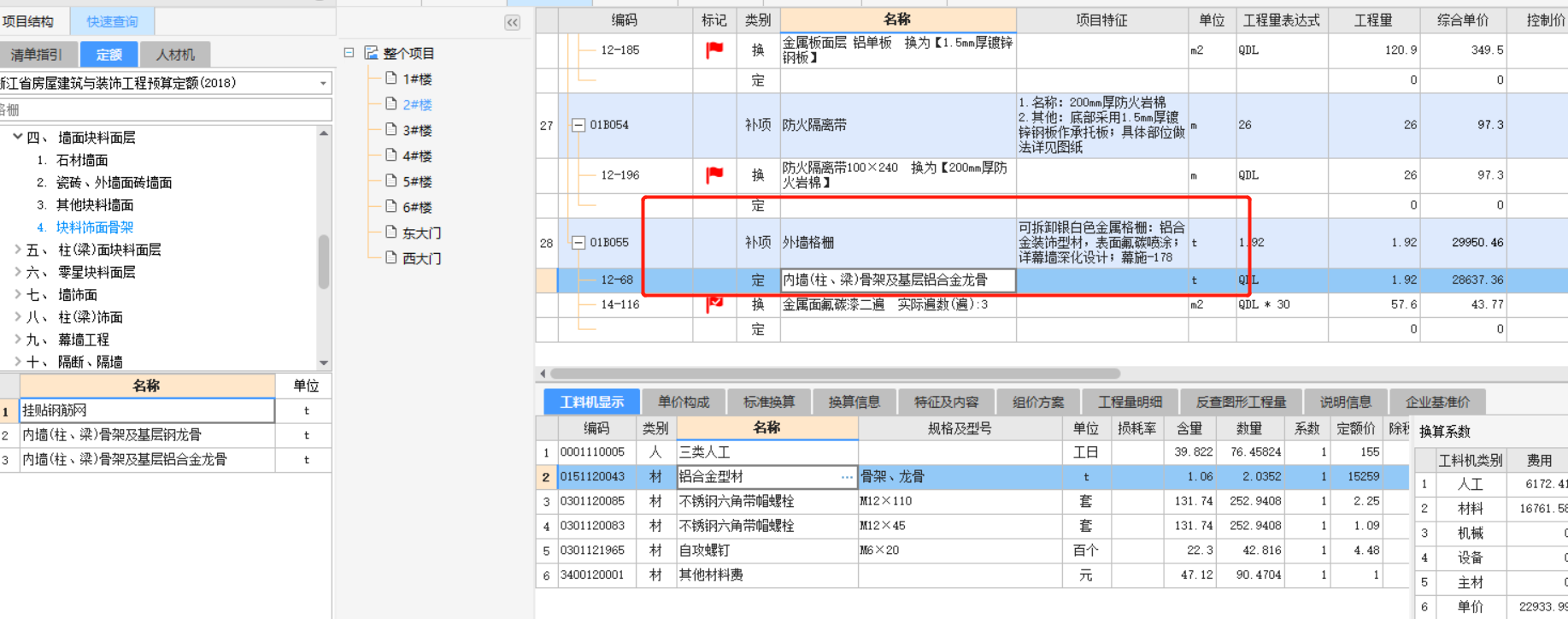Select 6#楼 in project tree

click(417, 207)
